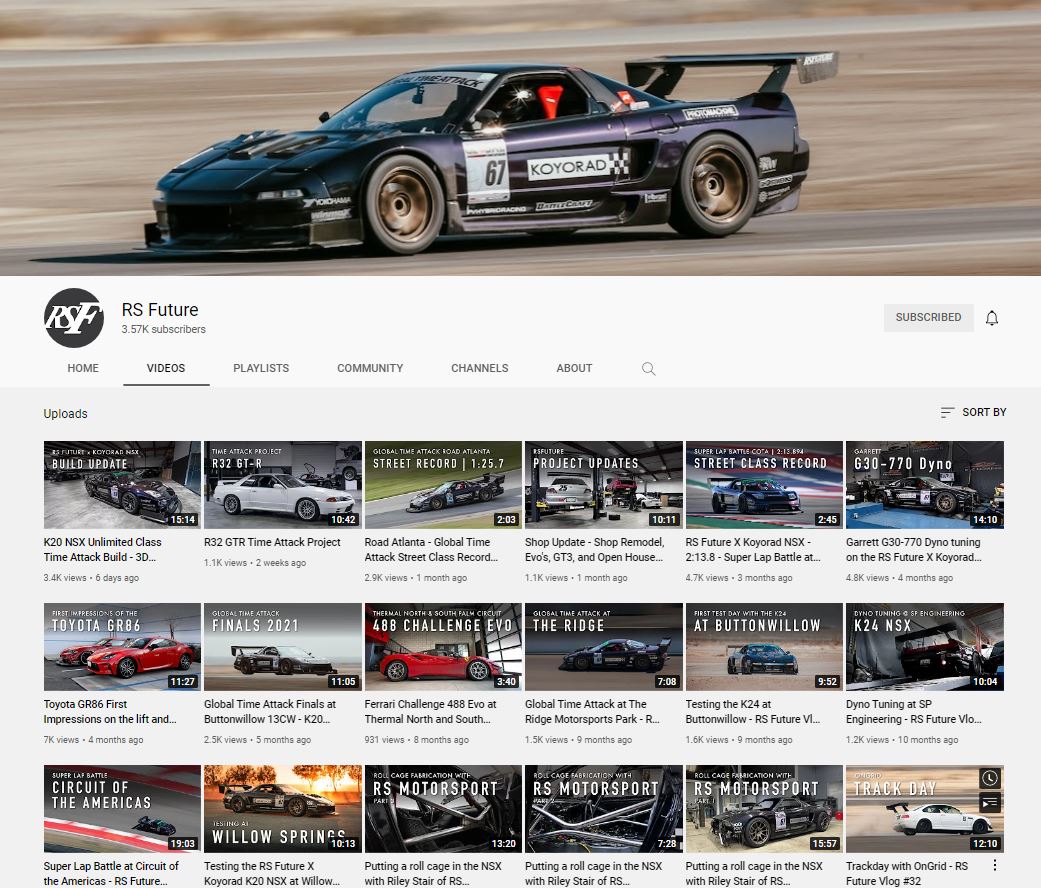The height and width of the screenshot is (888, 1041).
Task: View the About tab
Action: point(574,368)
